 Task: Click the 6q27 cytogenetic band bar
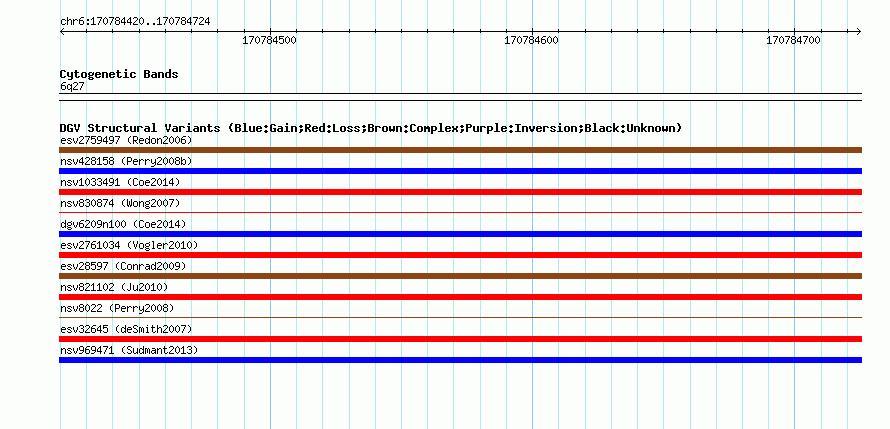click(x=460, y=97)
